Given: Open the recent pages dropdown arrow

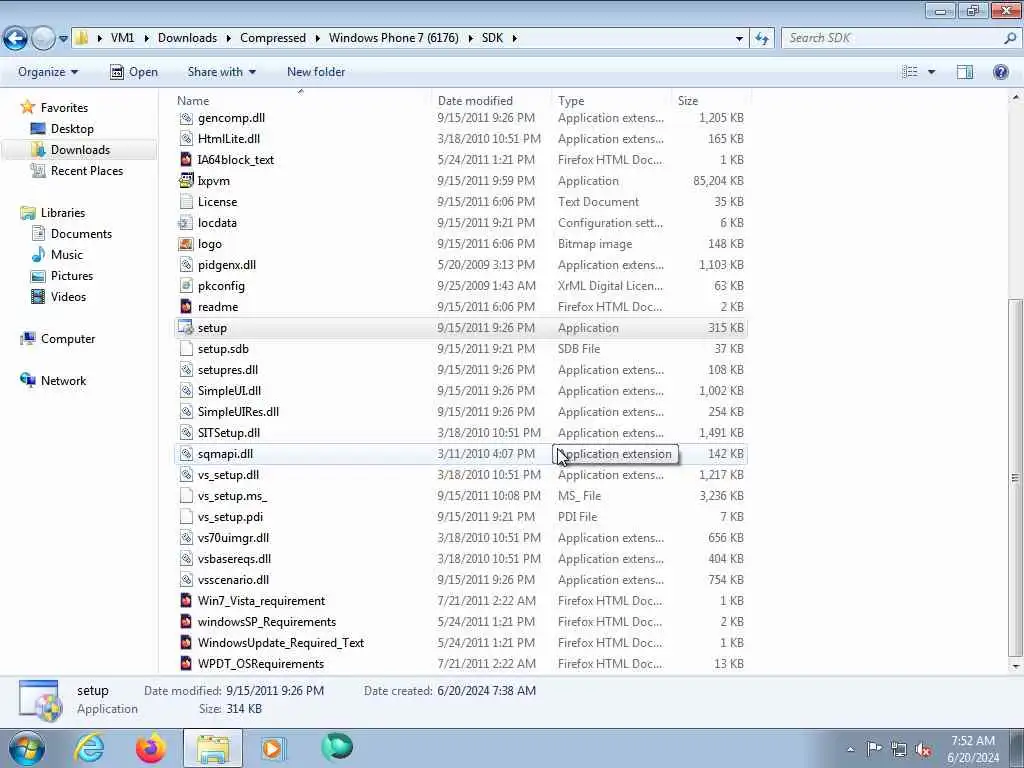Looking at the screenshot, I should coord(63,39).
